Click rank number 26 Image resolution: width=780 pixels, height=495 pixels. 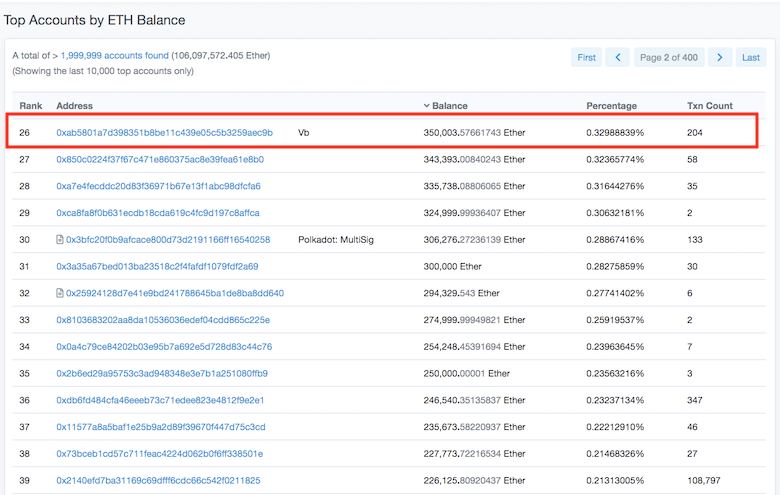pyautogui.click(x=24, y=133)
